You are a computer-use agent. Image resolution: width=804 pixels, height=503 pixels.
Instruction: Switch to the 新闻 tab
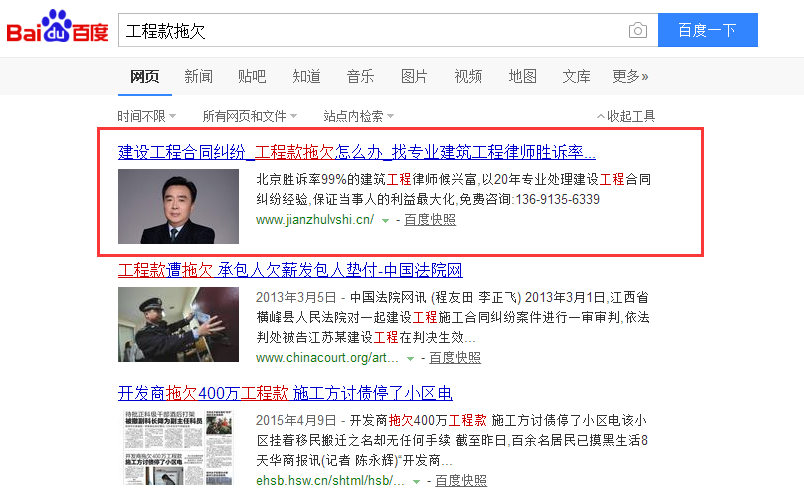click(x=198, y=76)
